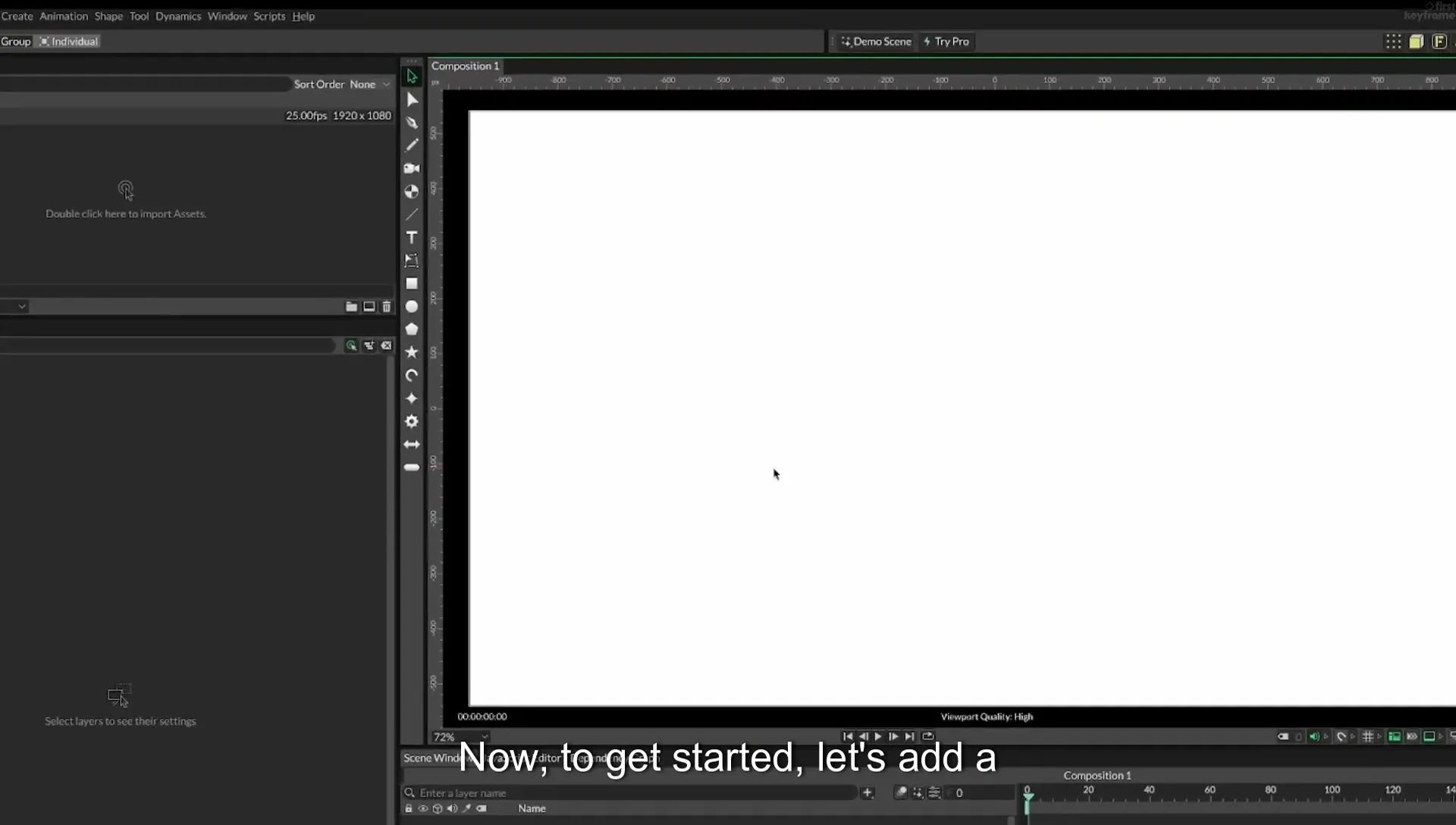Select the four-point star tool
1456x825 pixels.
point(412,398)
